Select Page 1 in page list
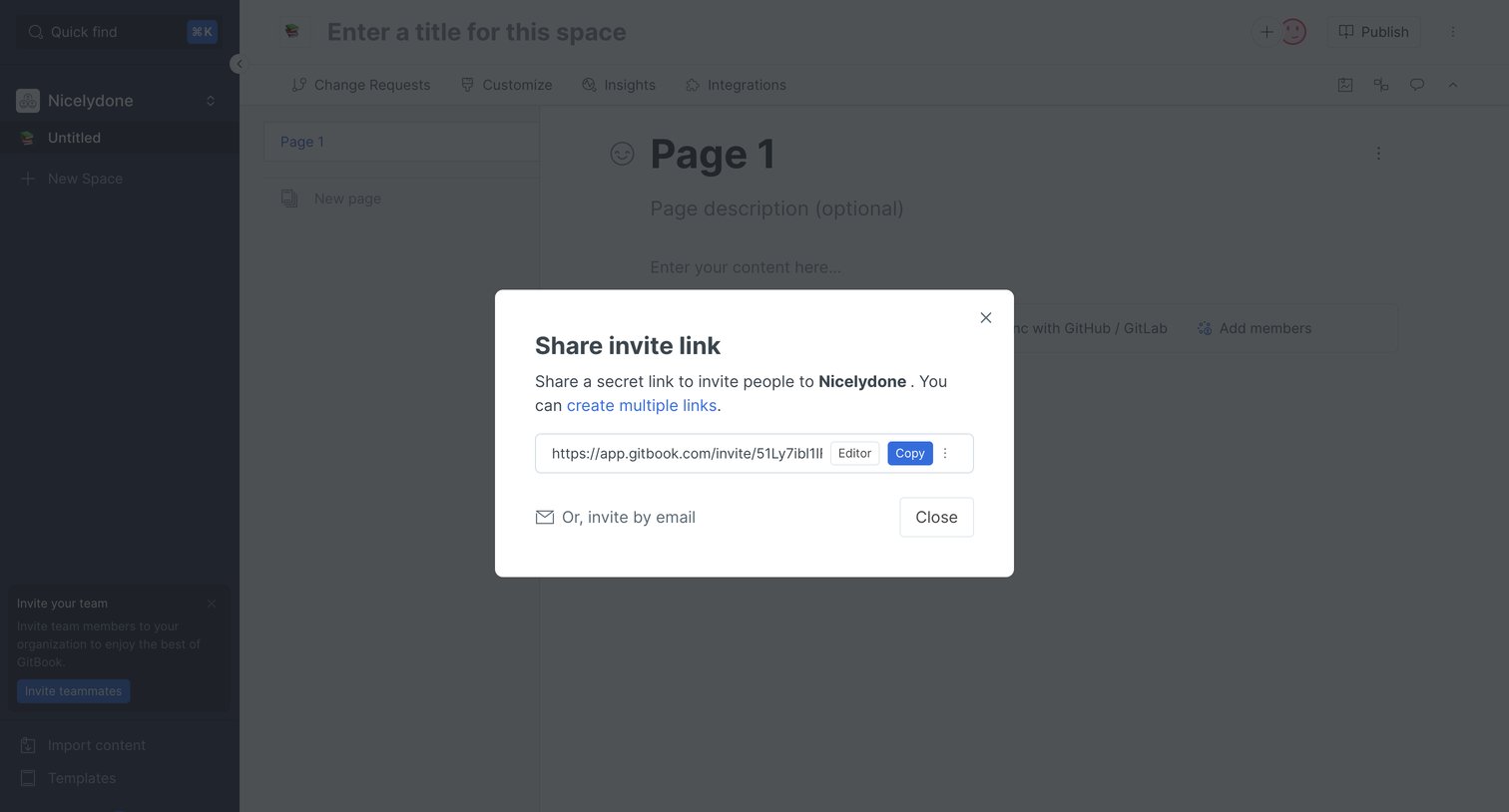This screenshot has height=812, width=1509. [x=401, y=142]
